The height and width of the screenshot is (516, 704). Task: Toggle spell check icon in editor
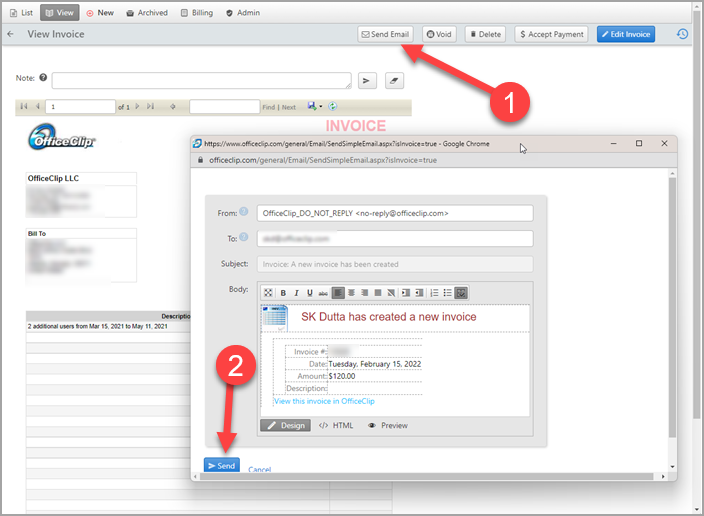(461, 293)
